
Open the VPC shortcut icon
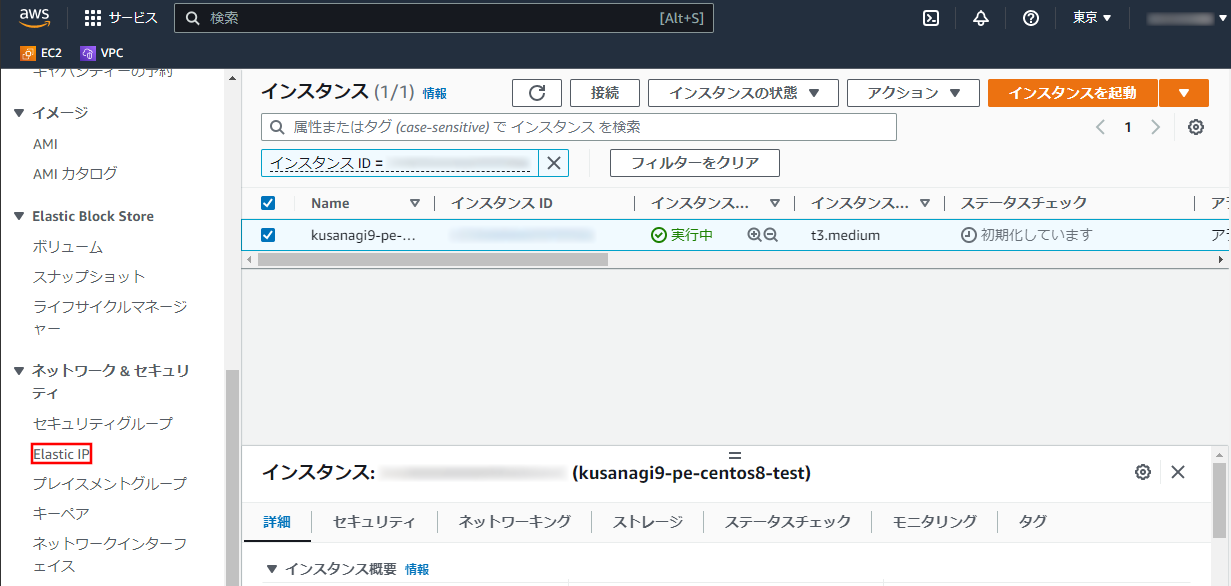click(88, 53)
